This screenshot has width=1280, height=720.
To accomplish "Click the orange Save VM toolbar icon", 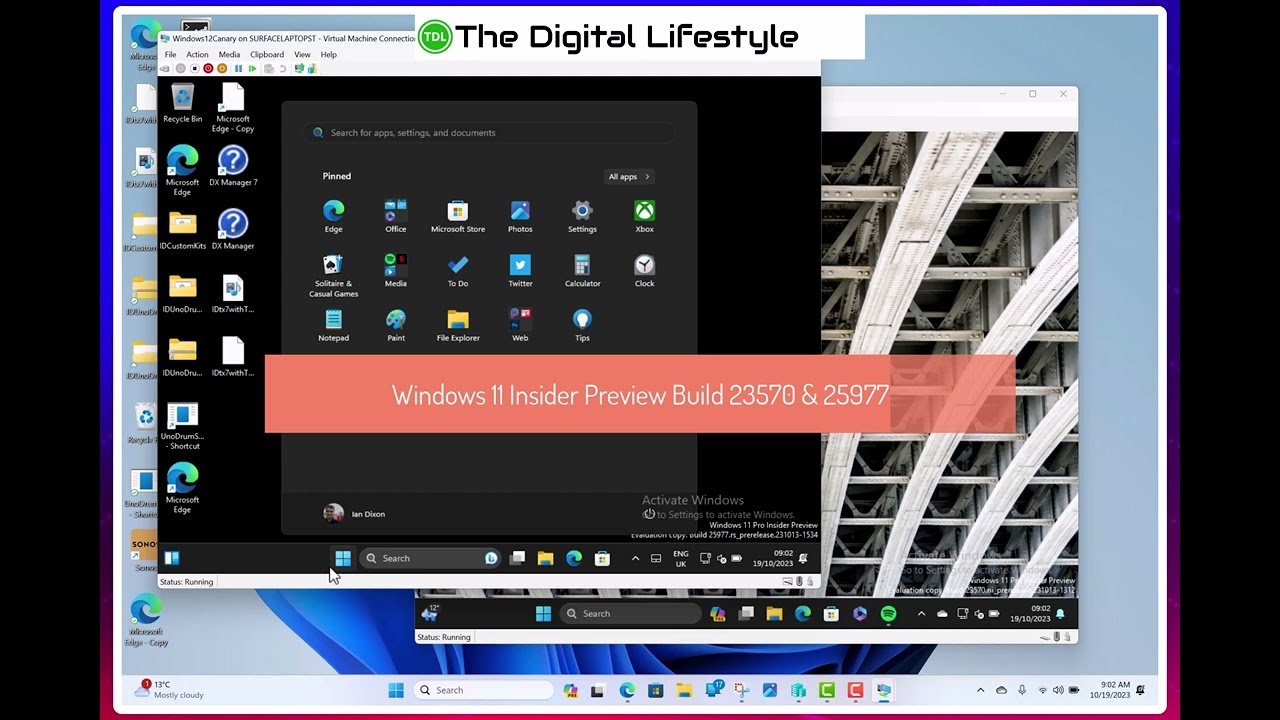I will (222, 68).
